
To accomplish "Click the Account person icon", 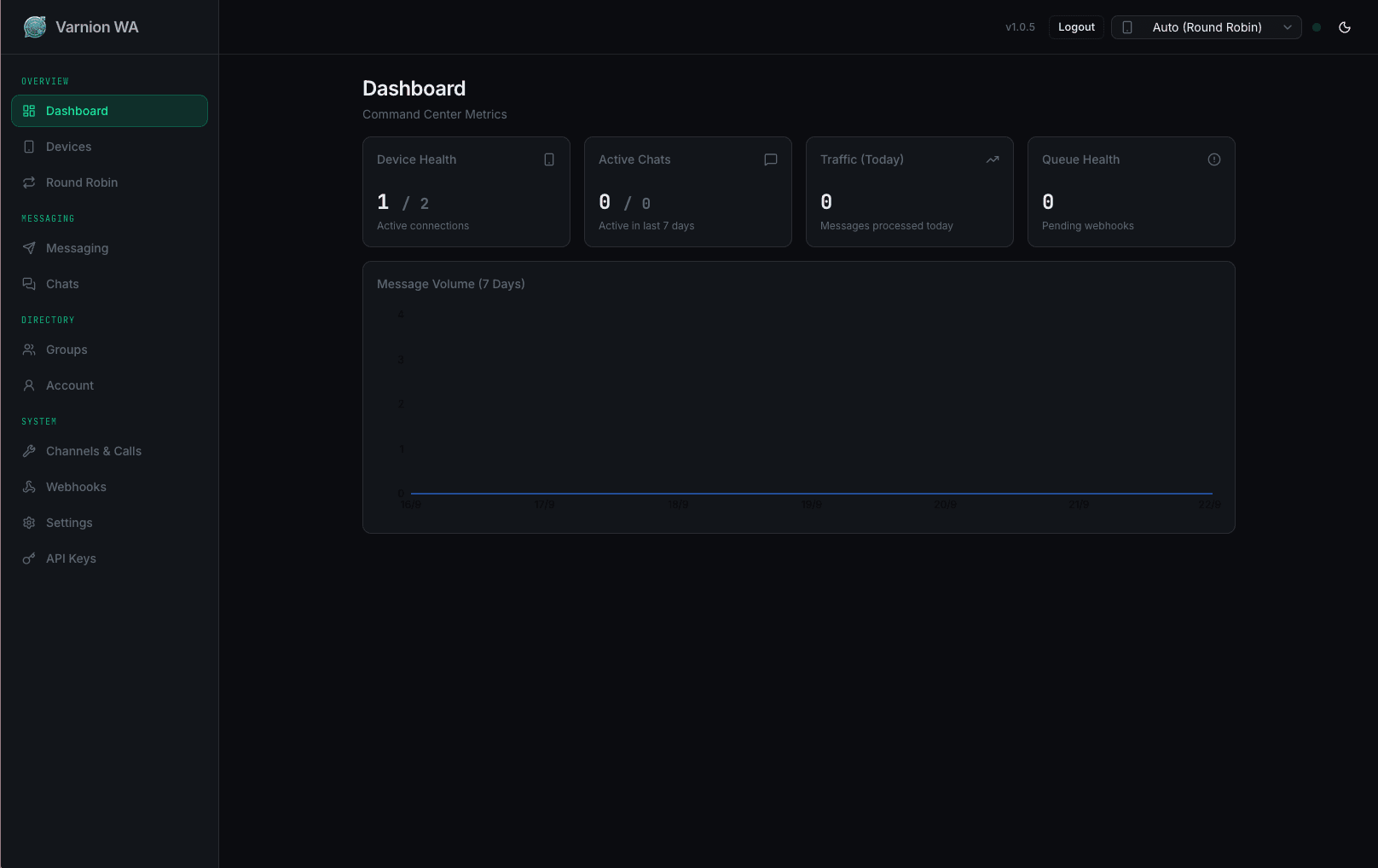I will [x=29, y=385].
